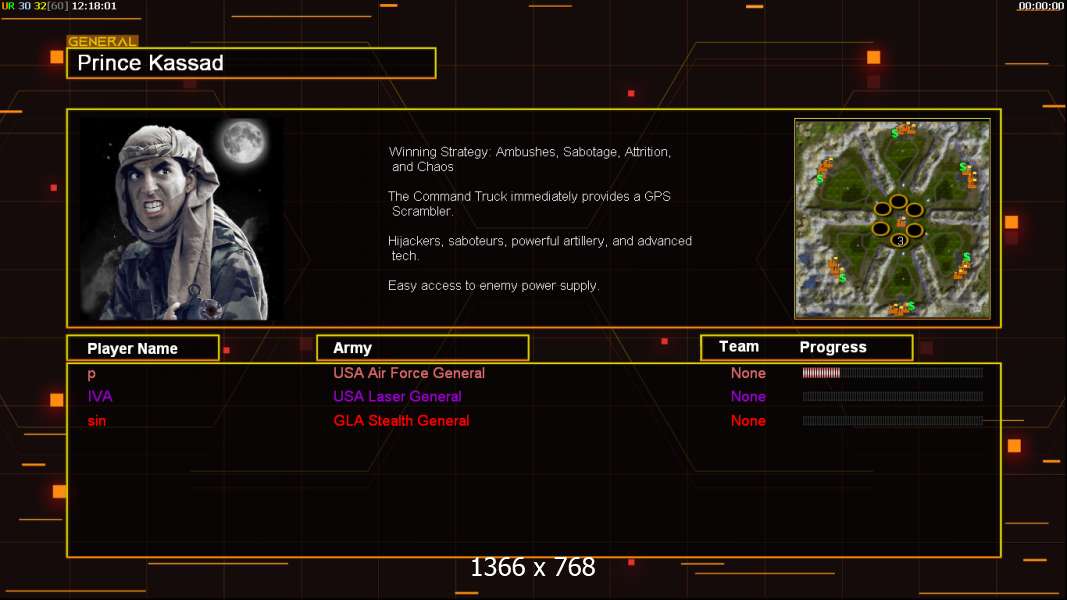The height and width of the screenshot is (600, 1067).
Task: Click "Easy access to enemy power supply" text
Action: click(x=493, y=286)
